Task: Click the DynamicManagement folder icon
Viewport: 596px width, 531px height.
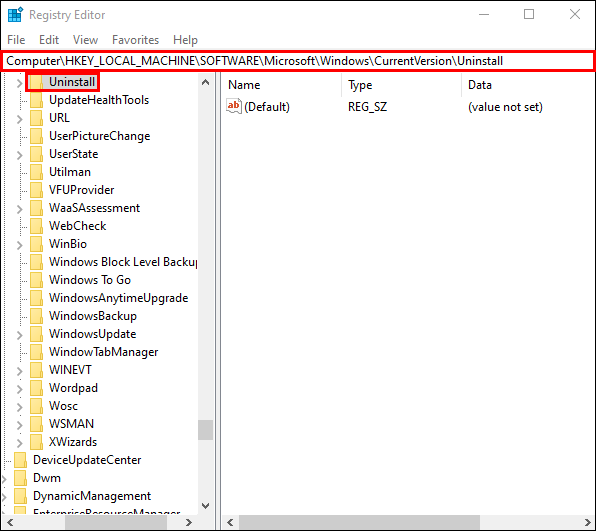Action: pos(21,496)
